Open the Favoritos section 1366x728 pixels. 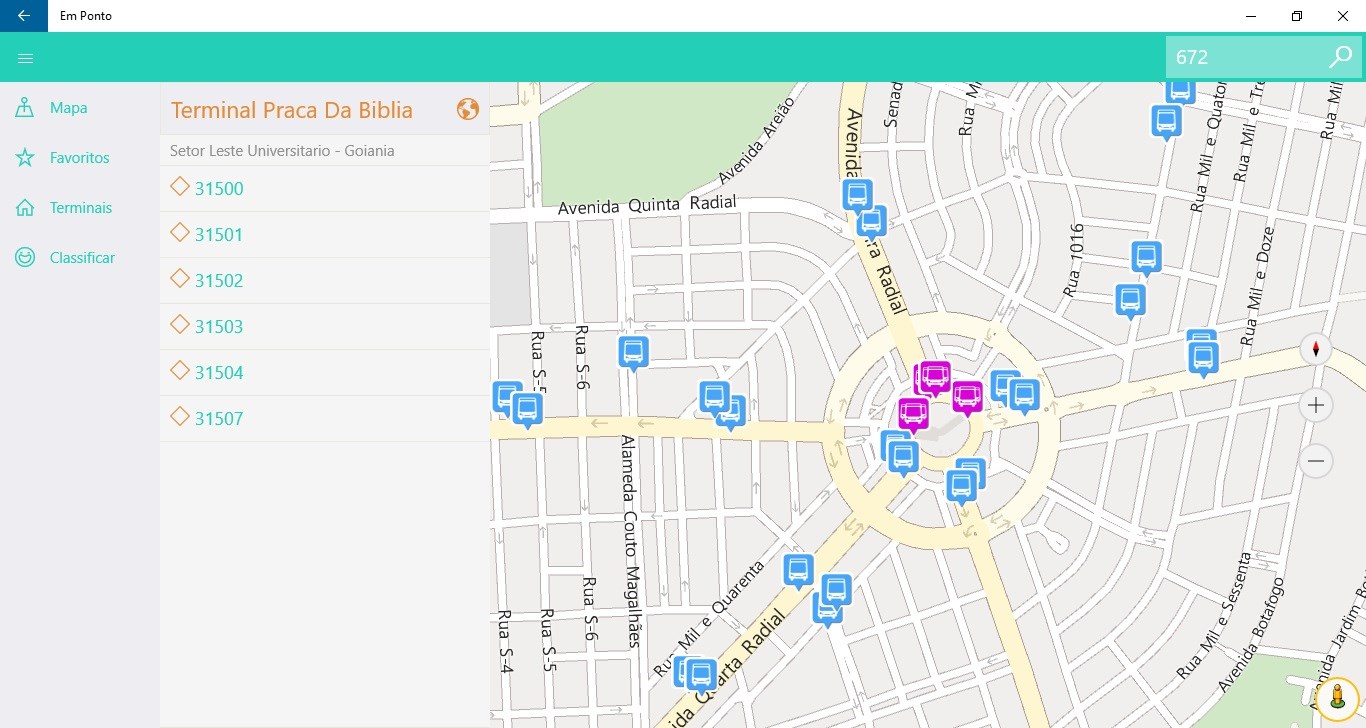(80, 158)
